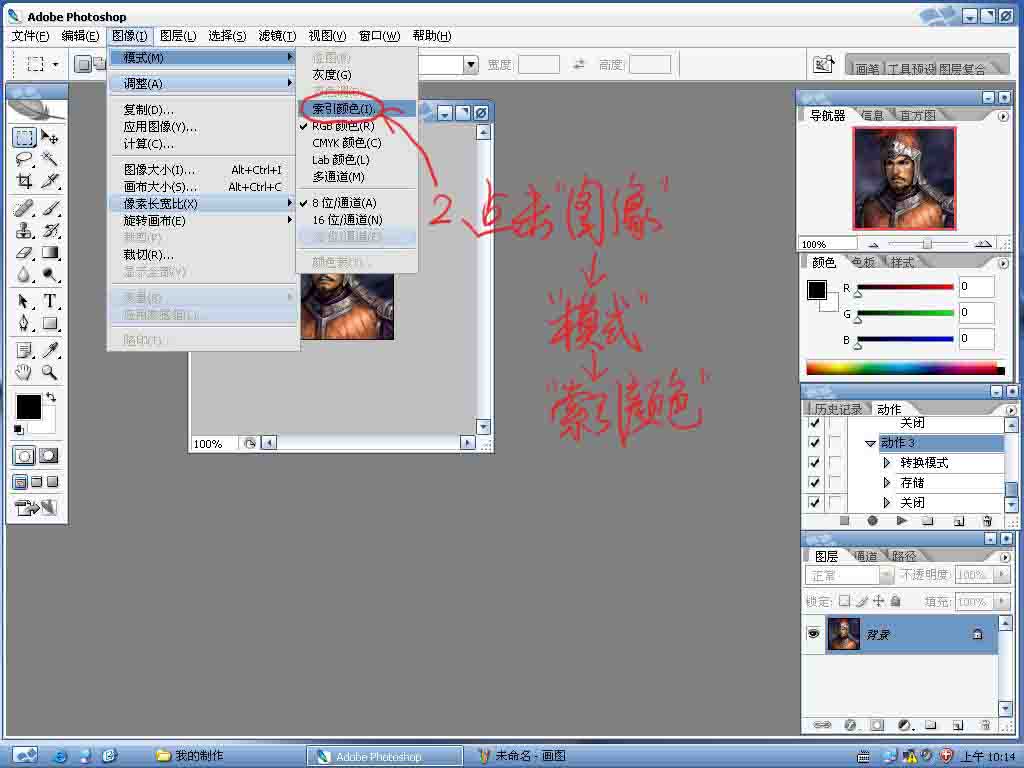
Task: Select the Type tool
Action: click(x=50, y=301)
